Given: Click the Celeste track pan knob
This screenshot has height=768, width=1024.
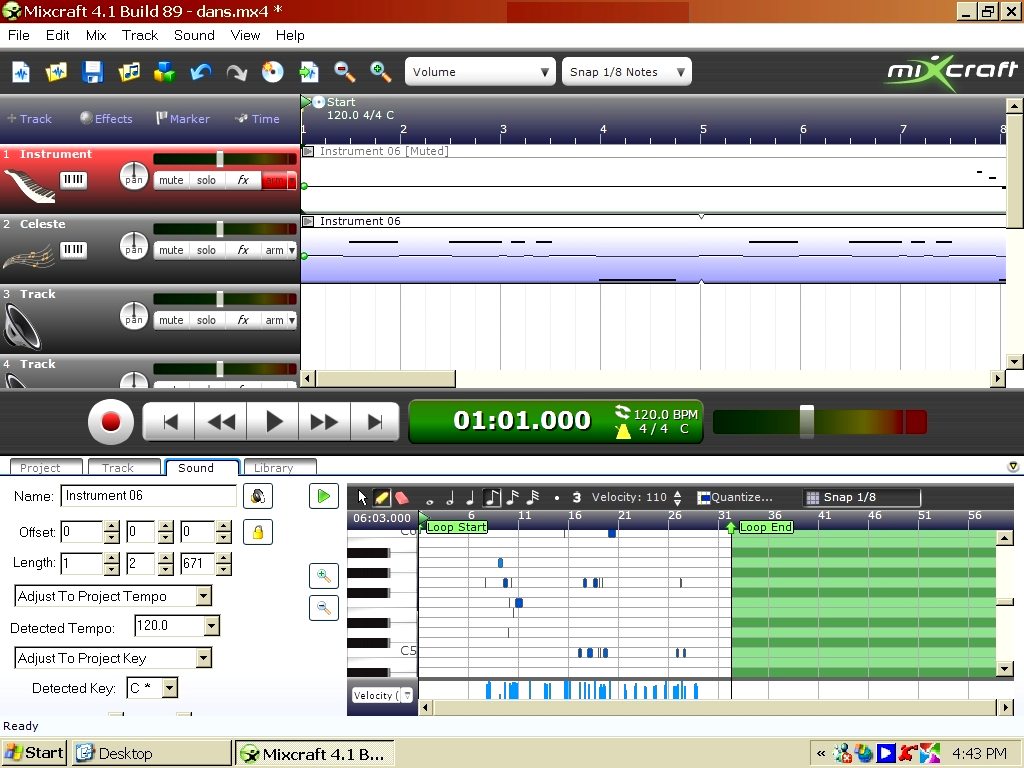Looking at the screenshot, I should pos(133,247).
